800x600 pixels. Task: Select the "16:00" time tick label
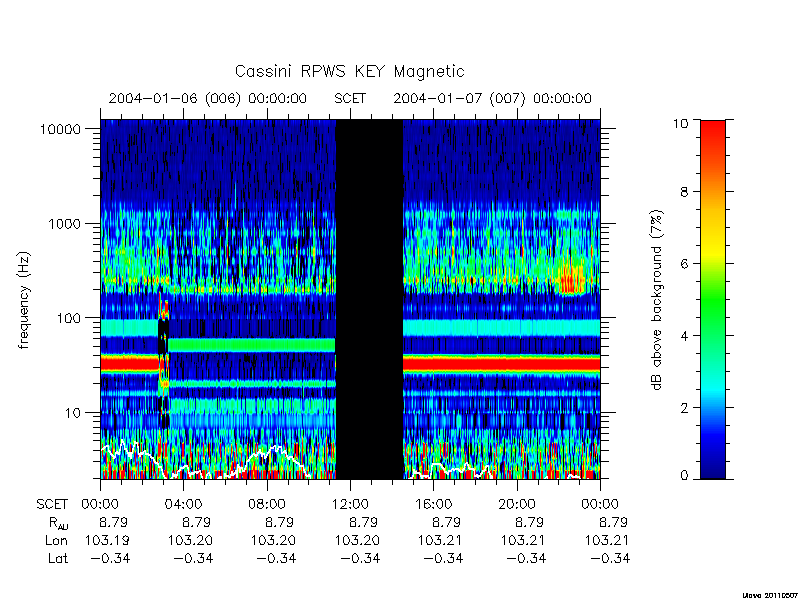tap(434, 505)
